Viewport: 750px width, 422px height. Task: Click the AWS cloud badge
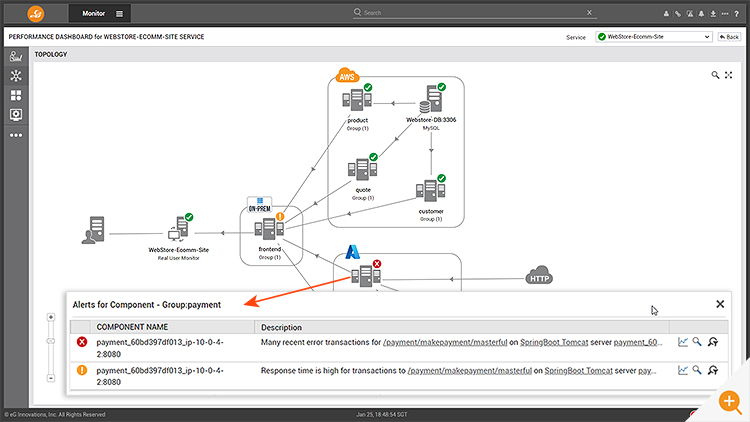[347, 75]
